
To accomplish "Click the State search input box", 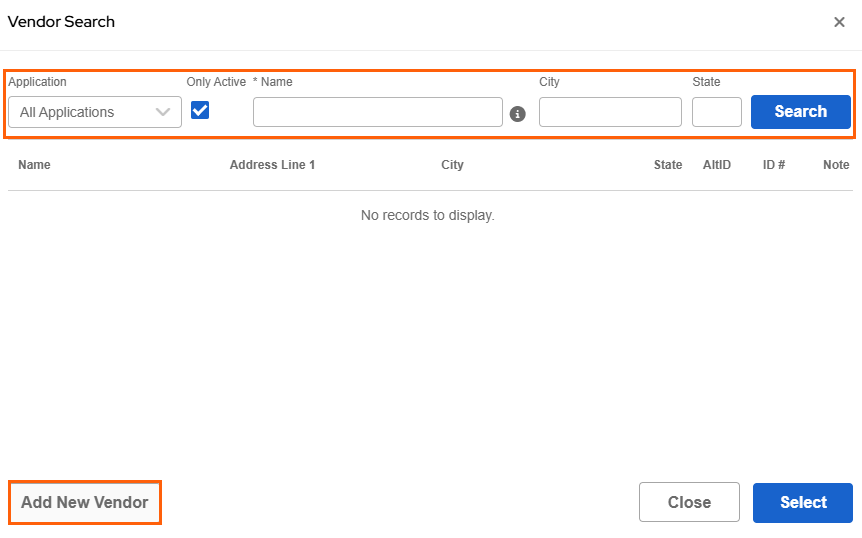I will (716, 112).
